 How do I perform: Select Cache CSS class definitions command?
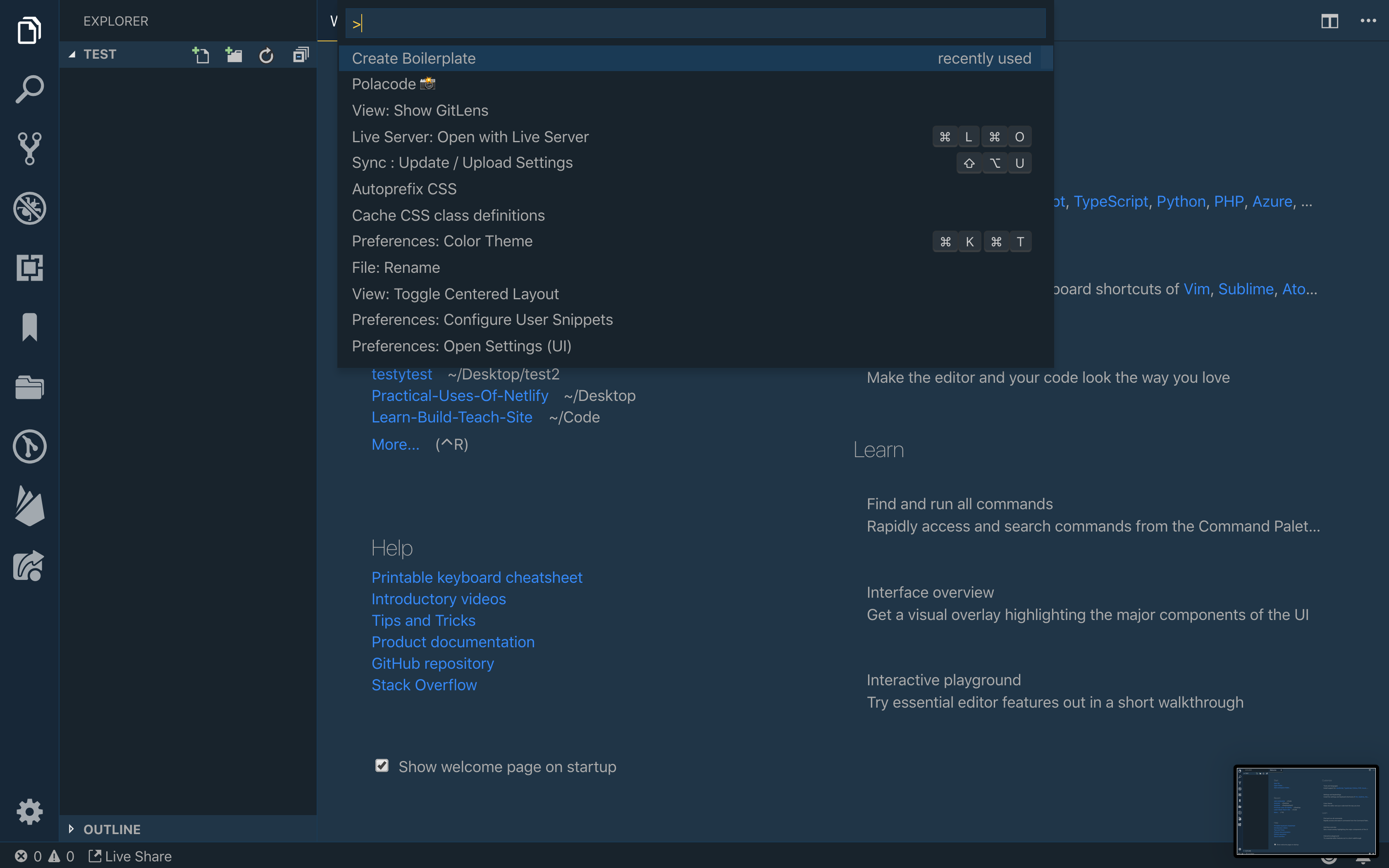pyautogui.click(x=696, y=215)
